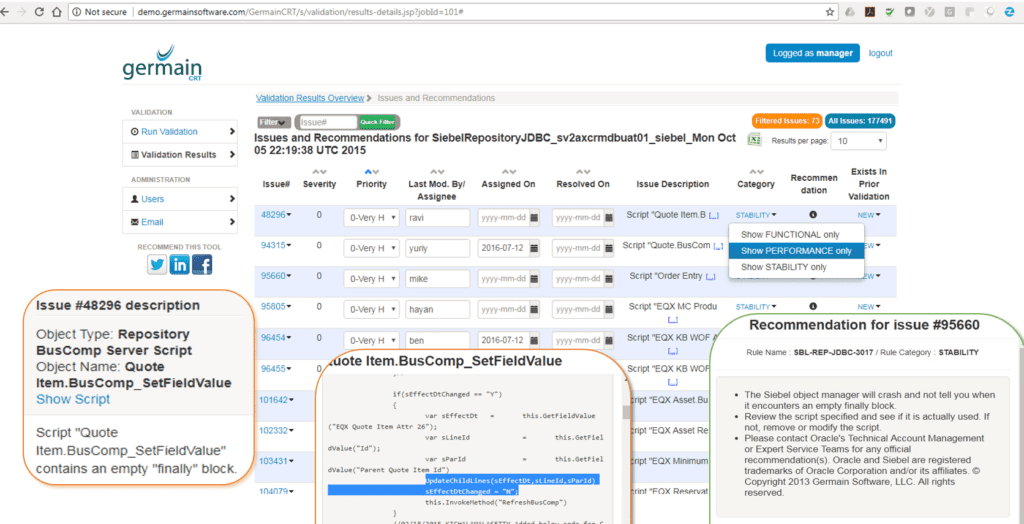Sort by Last Mod. By/Assignee arrows
The image size is (1024, 524).
click(x=437, y=172)
